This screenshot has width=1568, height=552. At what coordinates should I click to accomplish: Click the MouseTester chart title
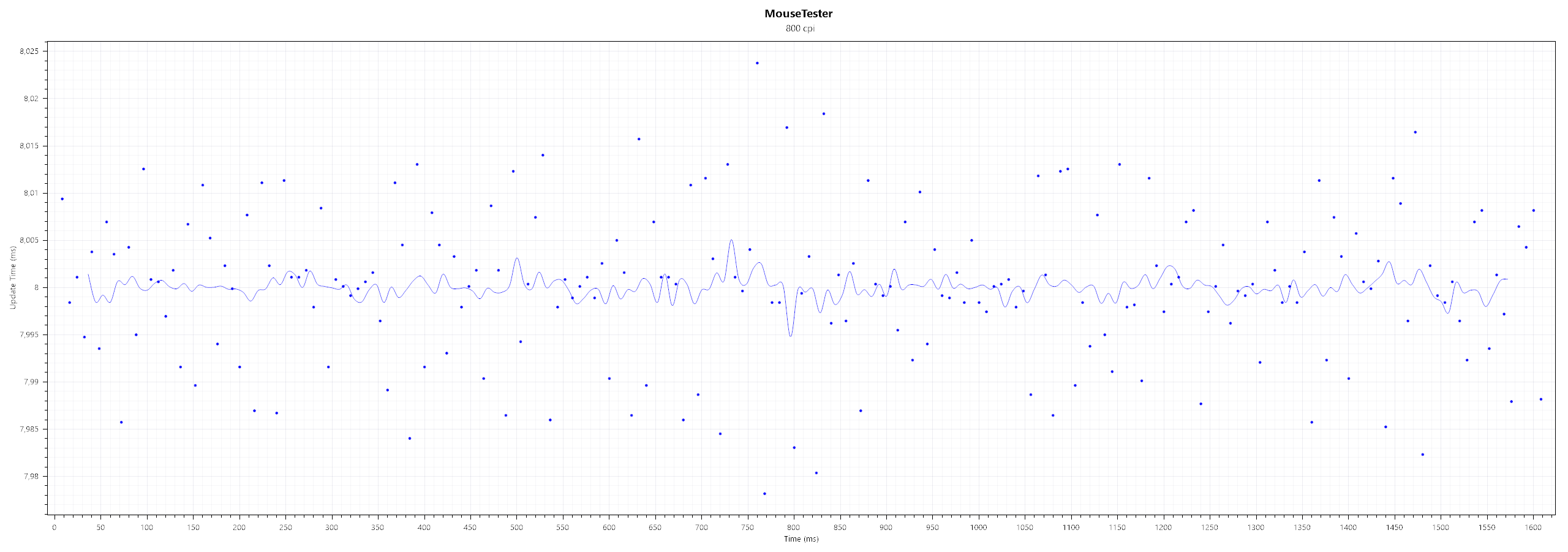coord(799,13)
